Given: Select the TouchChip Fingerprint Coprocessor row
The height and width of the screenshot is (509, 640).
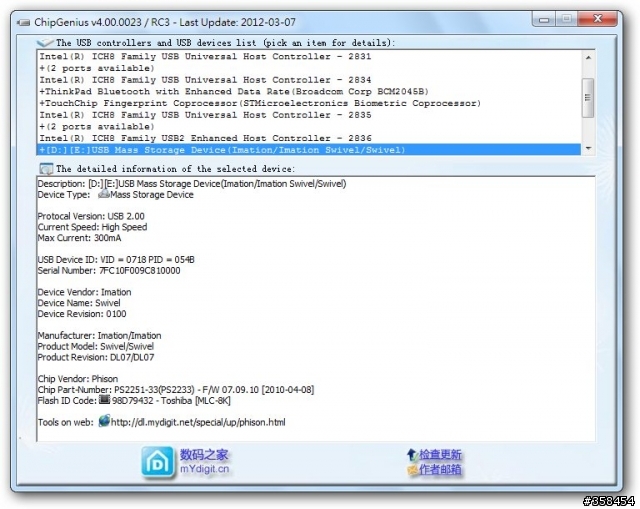Looking at the screenshot, I should coord(309,103).
